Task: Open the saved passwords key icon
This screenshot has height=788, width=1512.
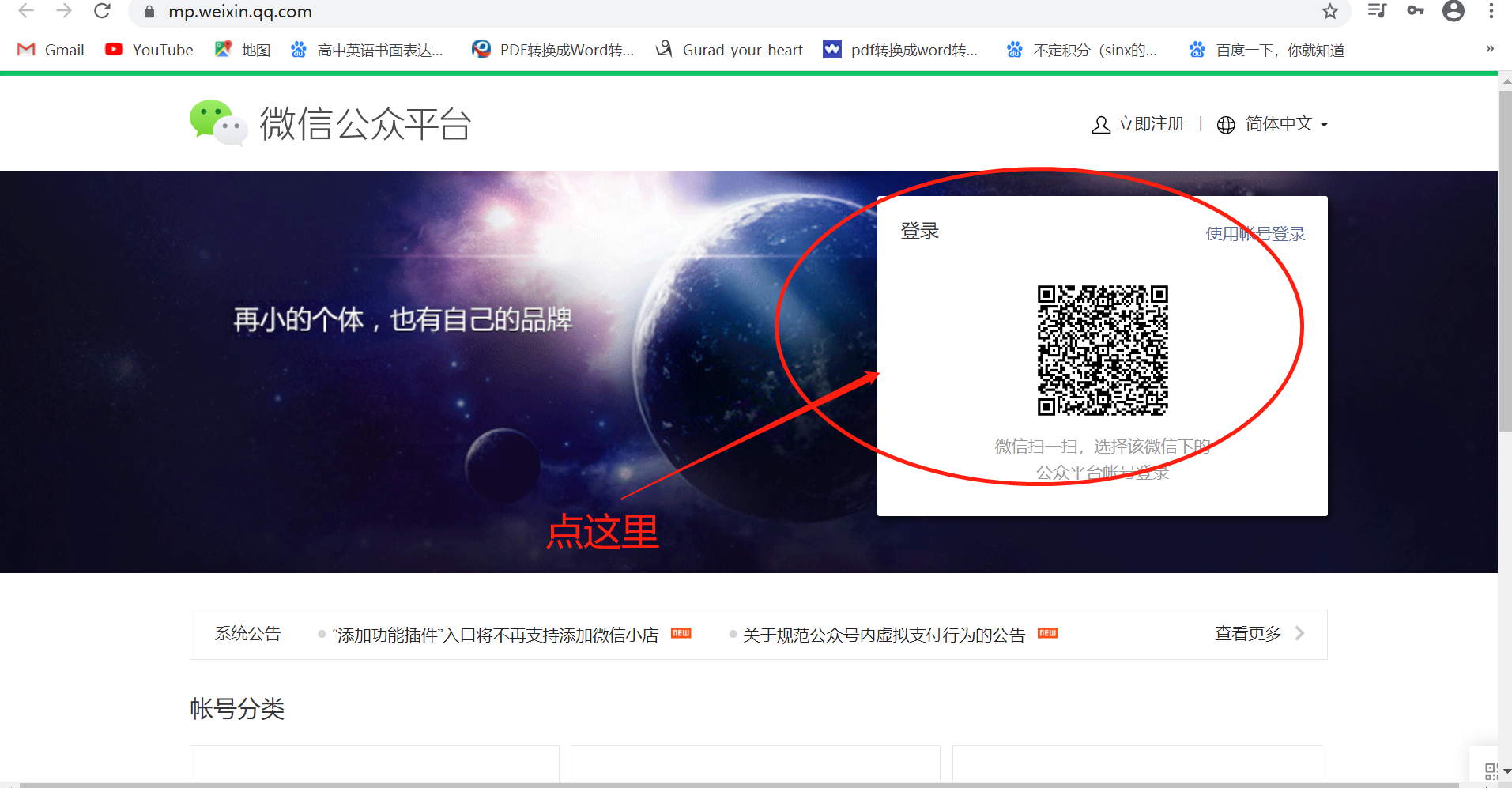Action: tap(1416, 10)
